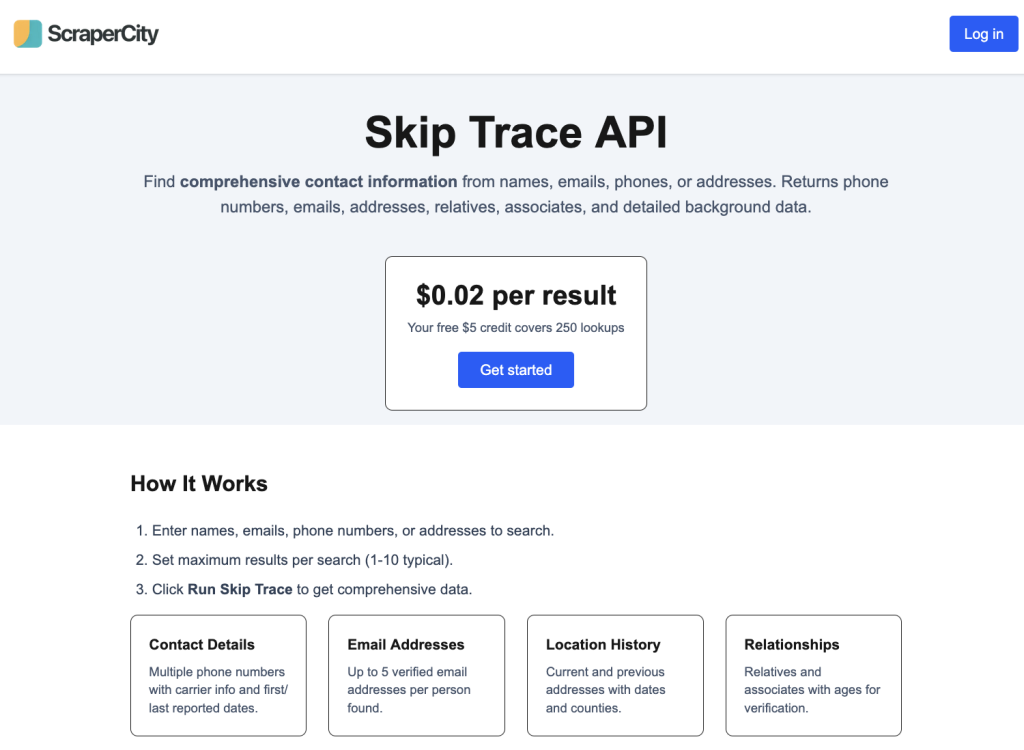Select the Relationships card title

[x=792, y=645]
